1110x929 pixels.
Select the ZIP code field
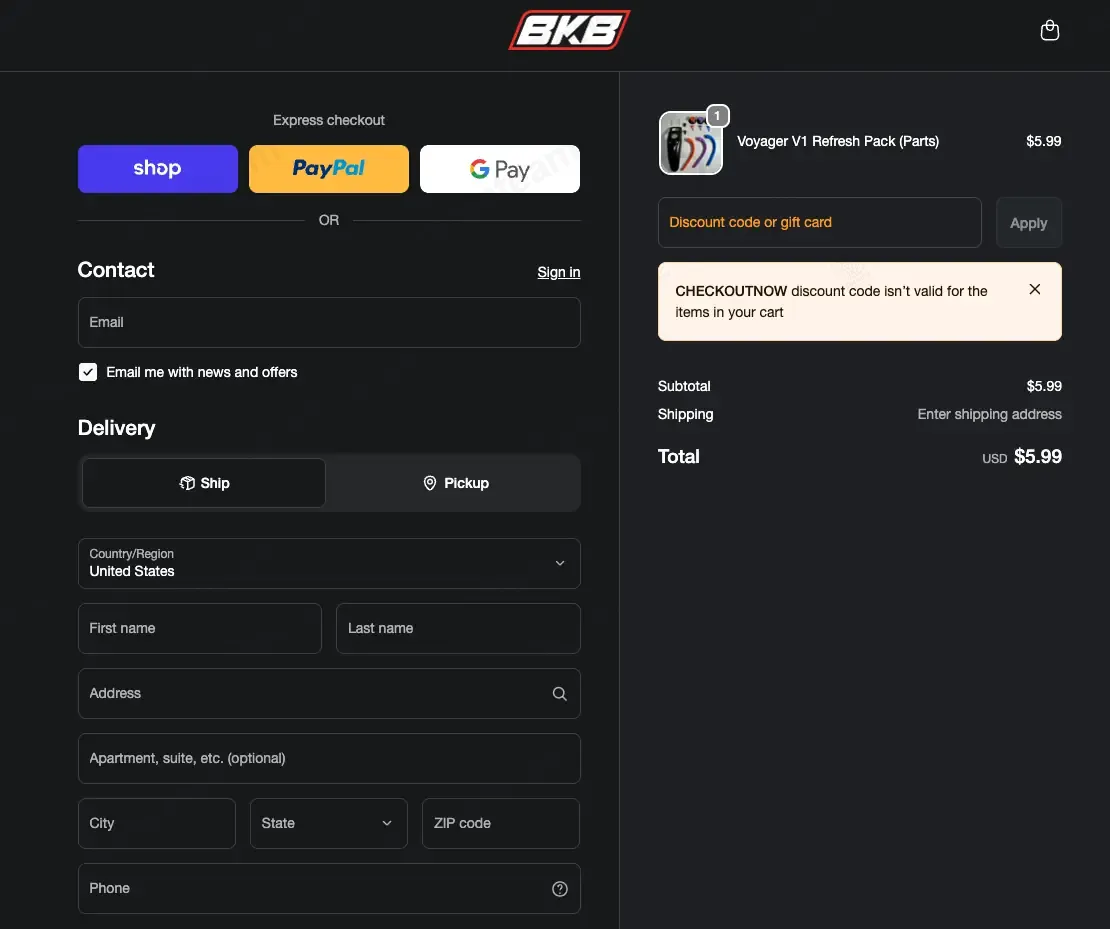(x=500, y=823)
